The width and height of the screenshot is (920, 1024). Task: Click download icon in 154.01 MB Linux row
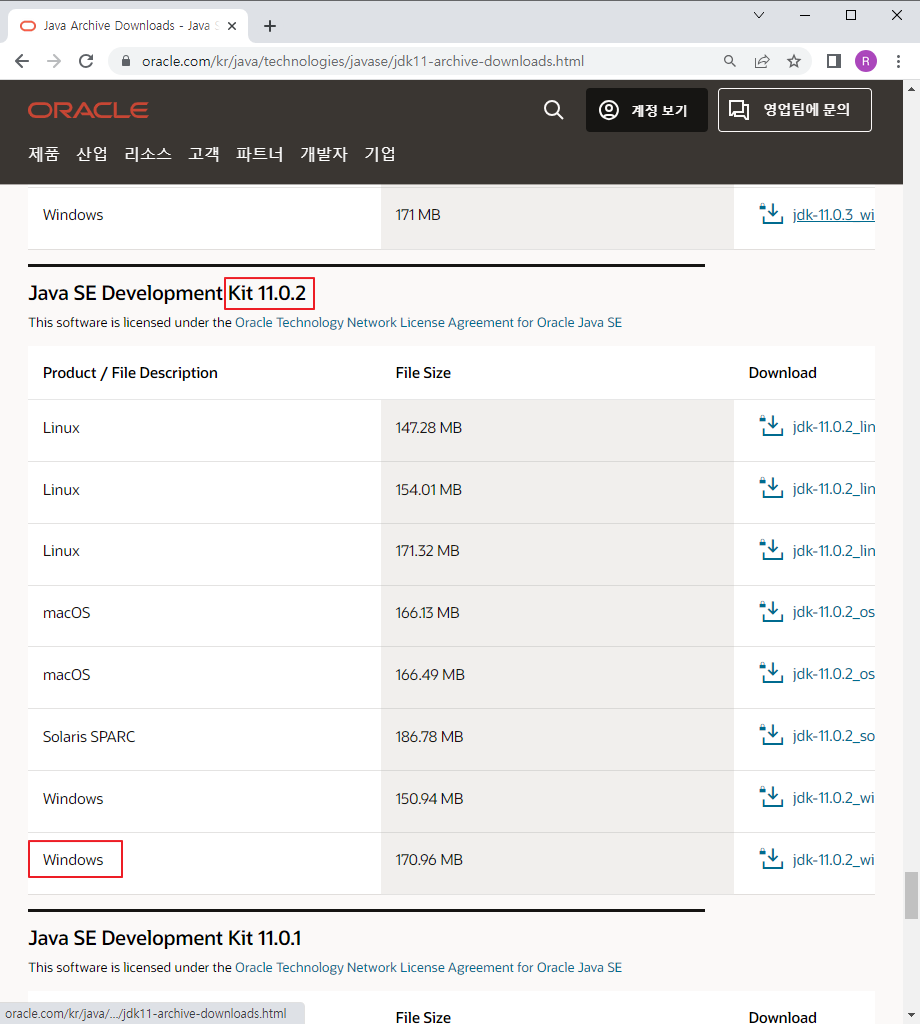point(771,488)
